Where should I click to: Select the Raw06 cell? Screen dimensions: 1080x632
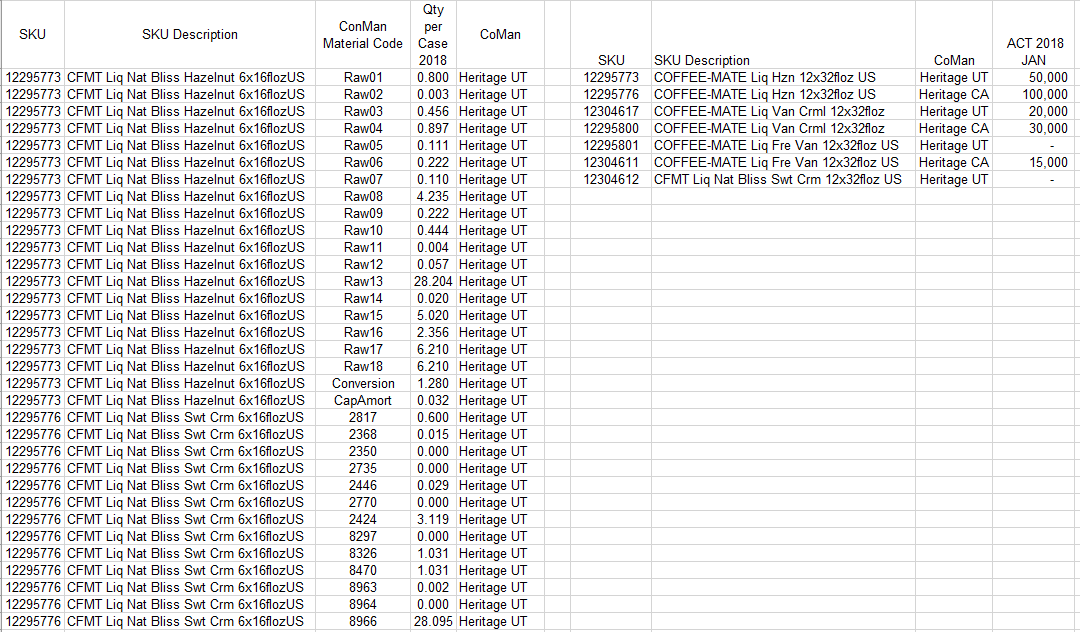pyautogui.click(x=363, y=162)
